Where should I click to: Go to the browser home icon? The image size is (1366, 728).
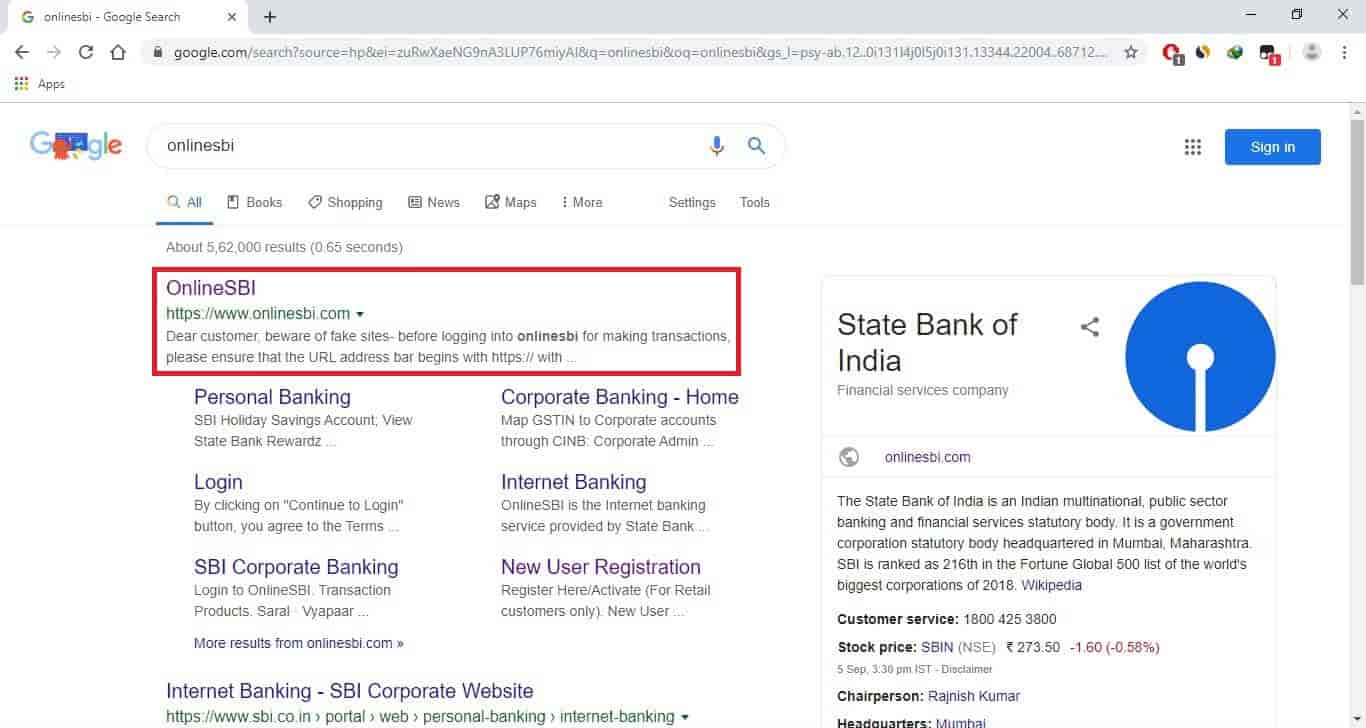click(x=118, y=52)
